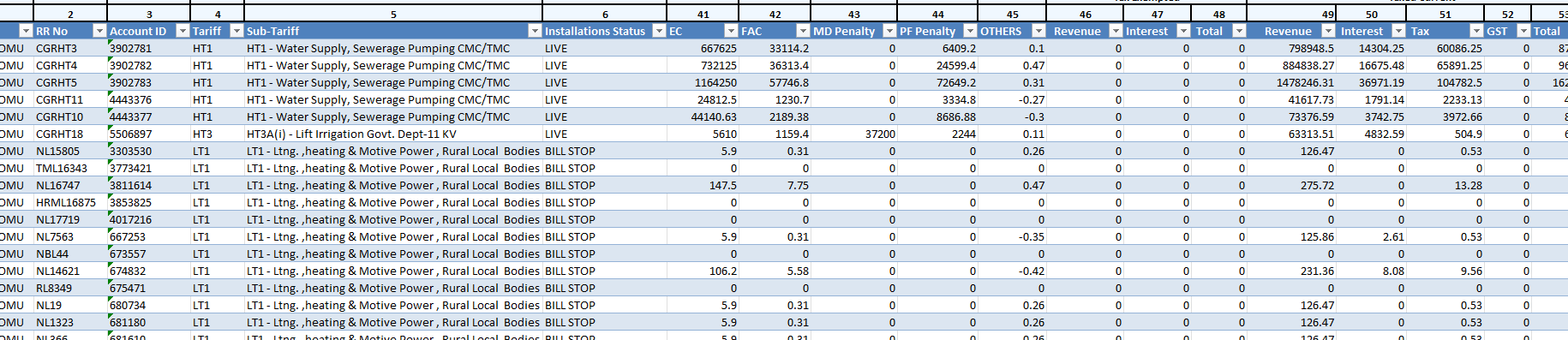Screen dimensions: 1568x340
Task: Open the FAC column filter dropdown
Action: pos(803,31)
